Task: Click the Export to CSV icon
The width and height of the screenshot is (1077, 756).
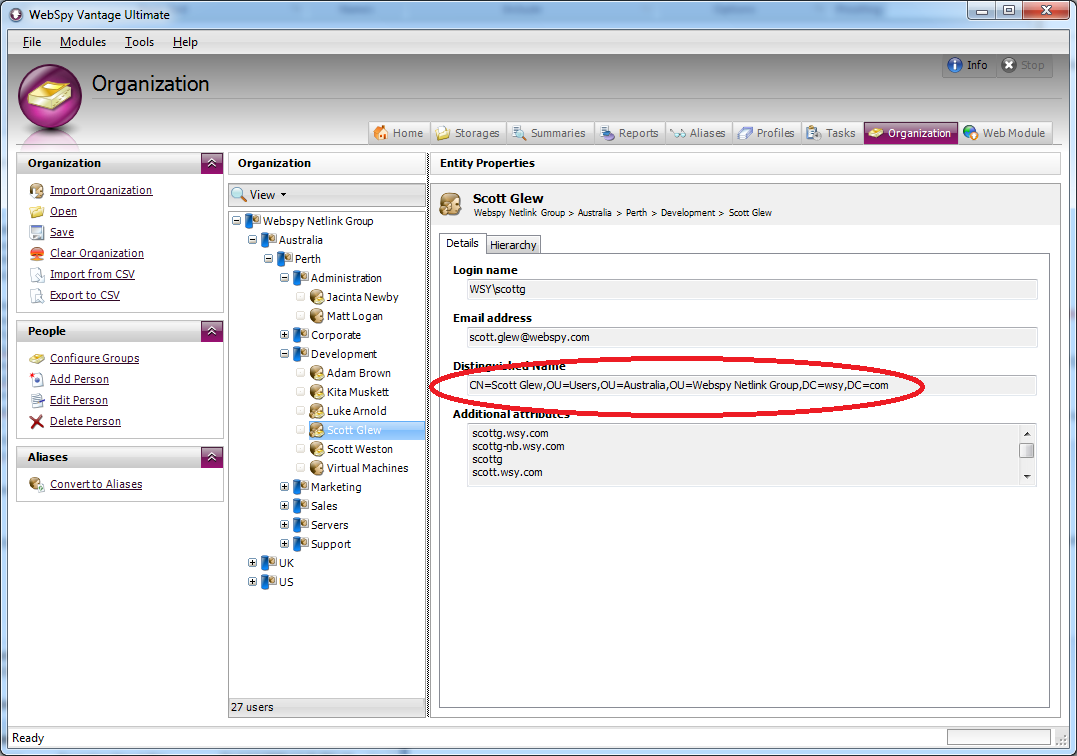Action: click(x=36, y=295)
